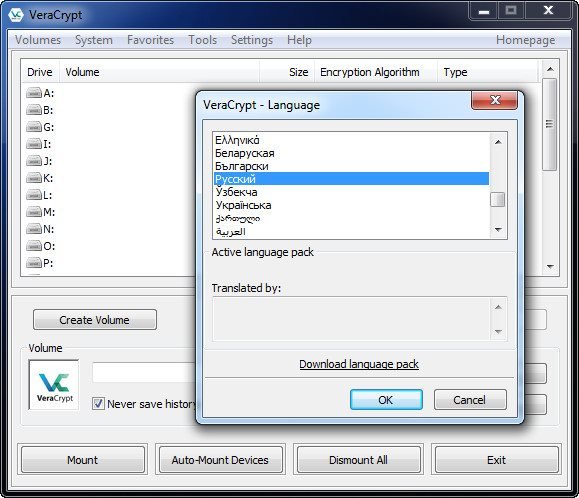Image resolution: width=579 pixels, height=498 pixels.
Task: Click the VeraCrypt logo in Volume section
Action: tap(54, 385)
